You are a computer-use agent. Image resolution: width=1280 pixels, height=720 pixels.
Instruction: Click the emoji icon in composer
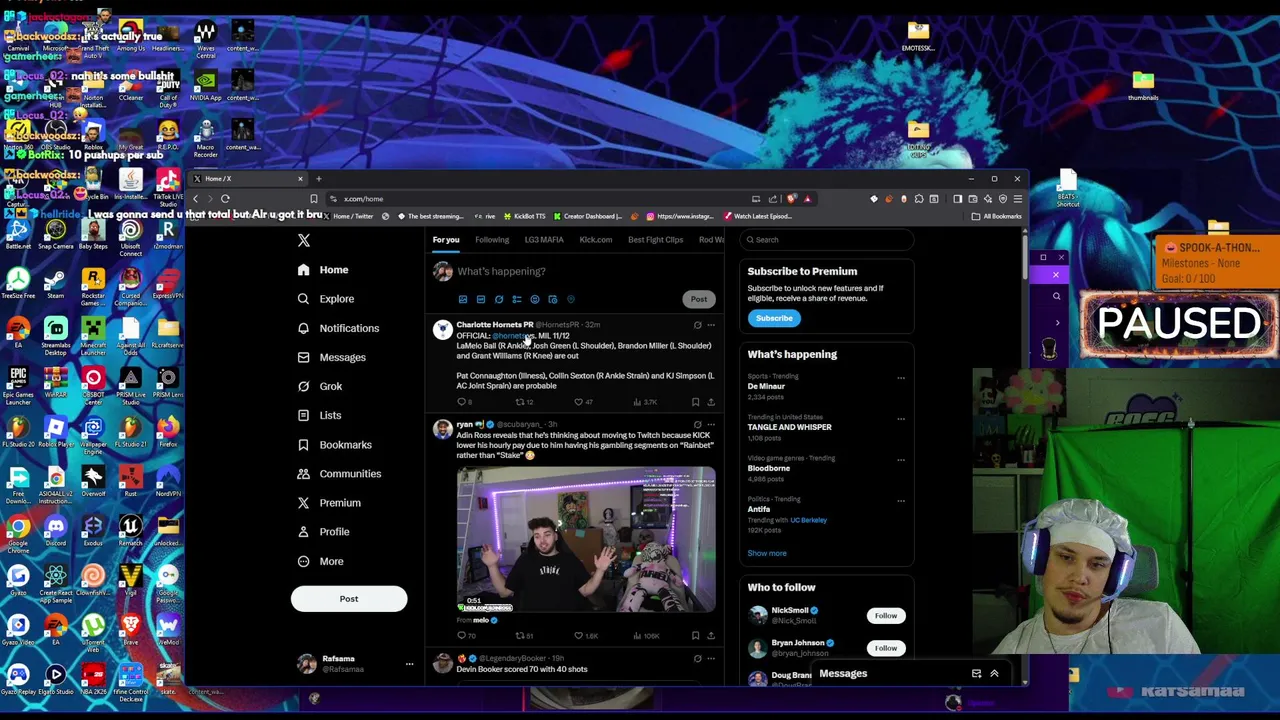535,299
